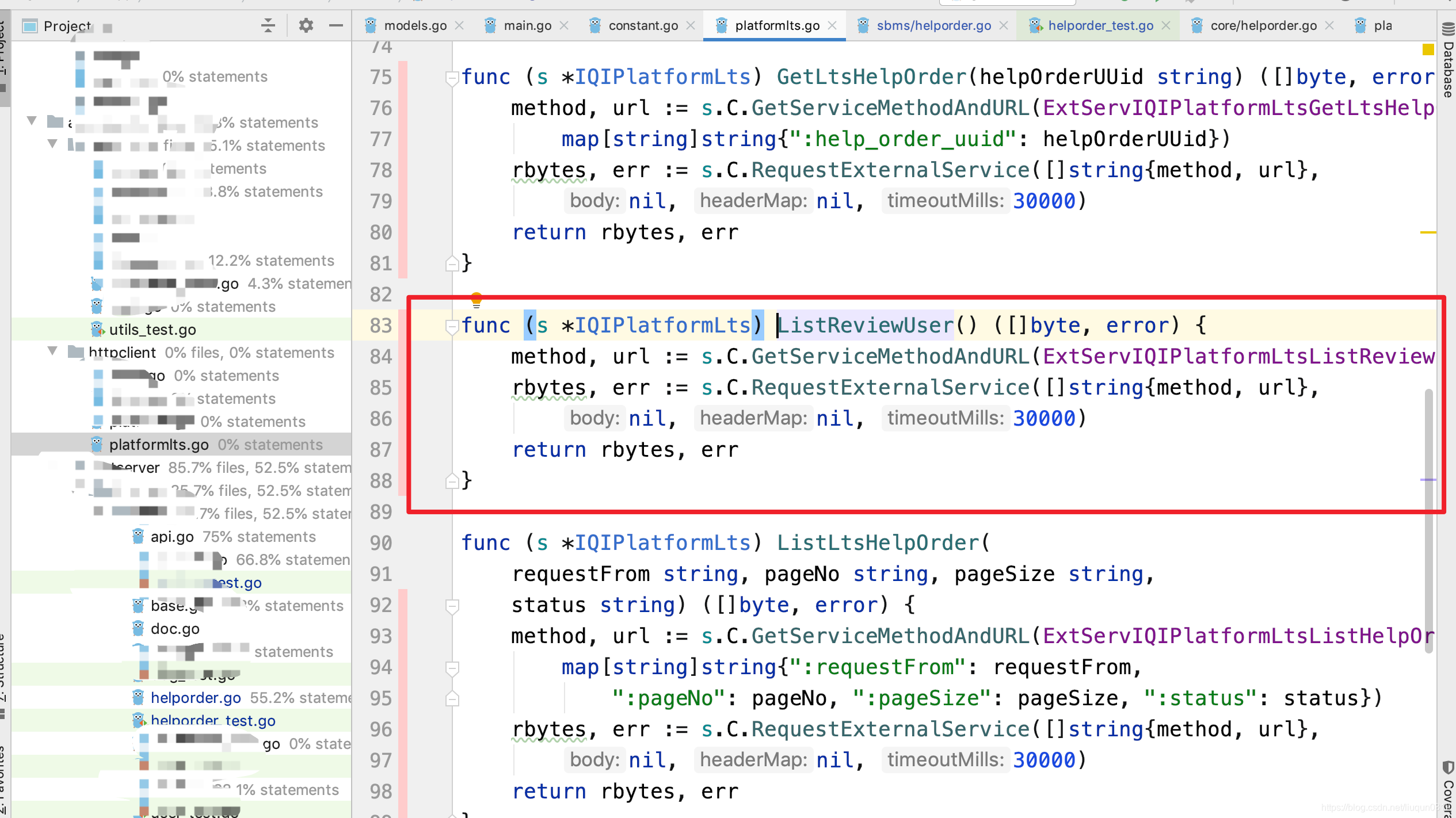1456x818 pixels.
Task: Close the sbms/helporder.go tab
Action: (1004, 25)
